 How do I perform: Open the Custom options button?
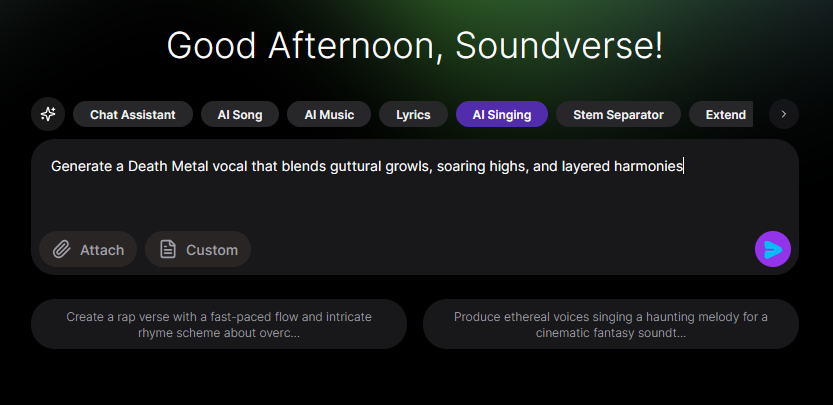198,249
